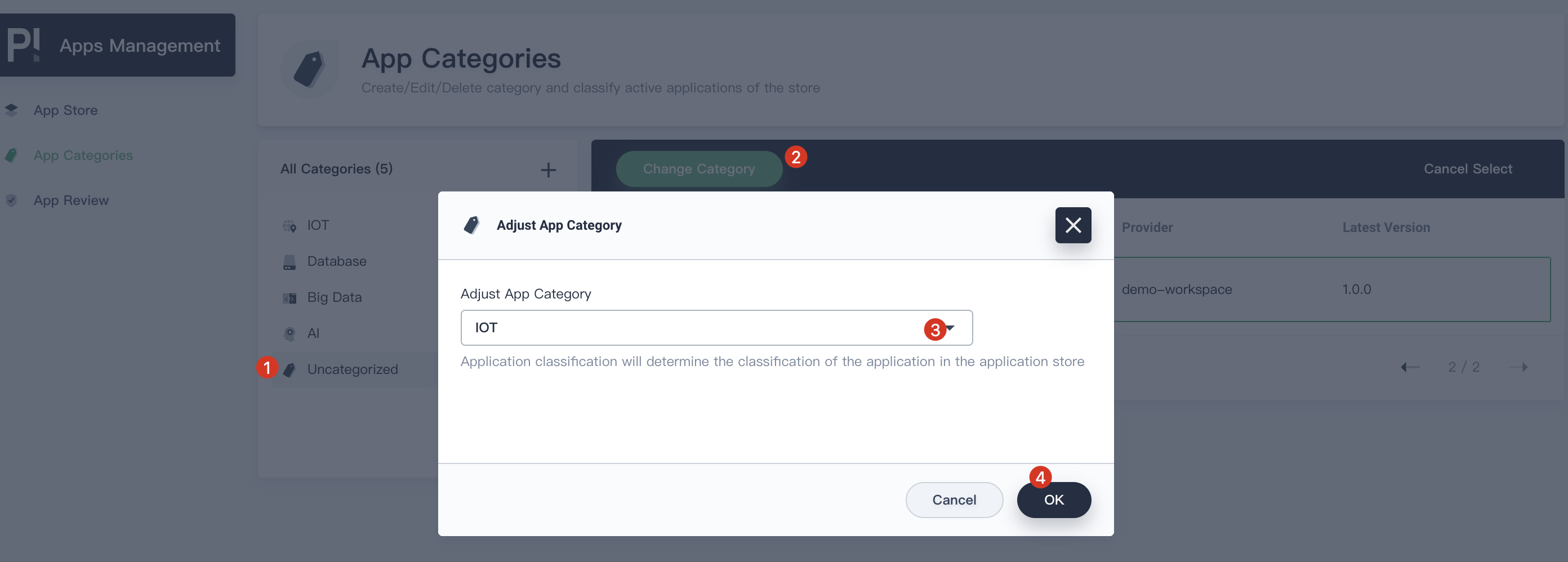
Task: Open App Store from the sidebar
Action: 65,110
